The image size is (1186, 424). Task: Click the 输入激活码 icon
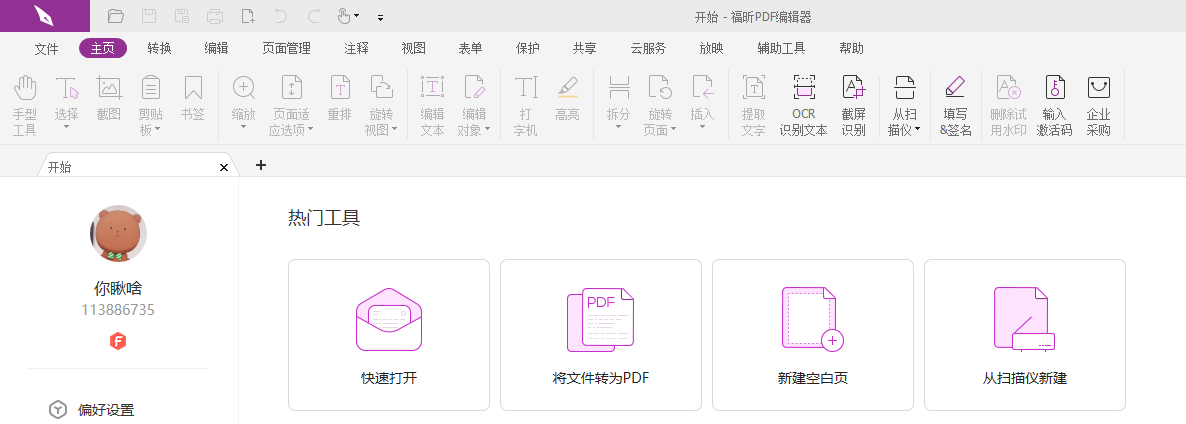1054,105
